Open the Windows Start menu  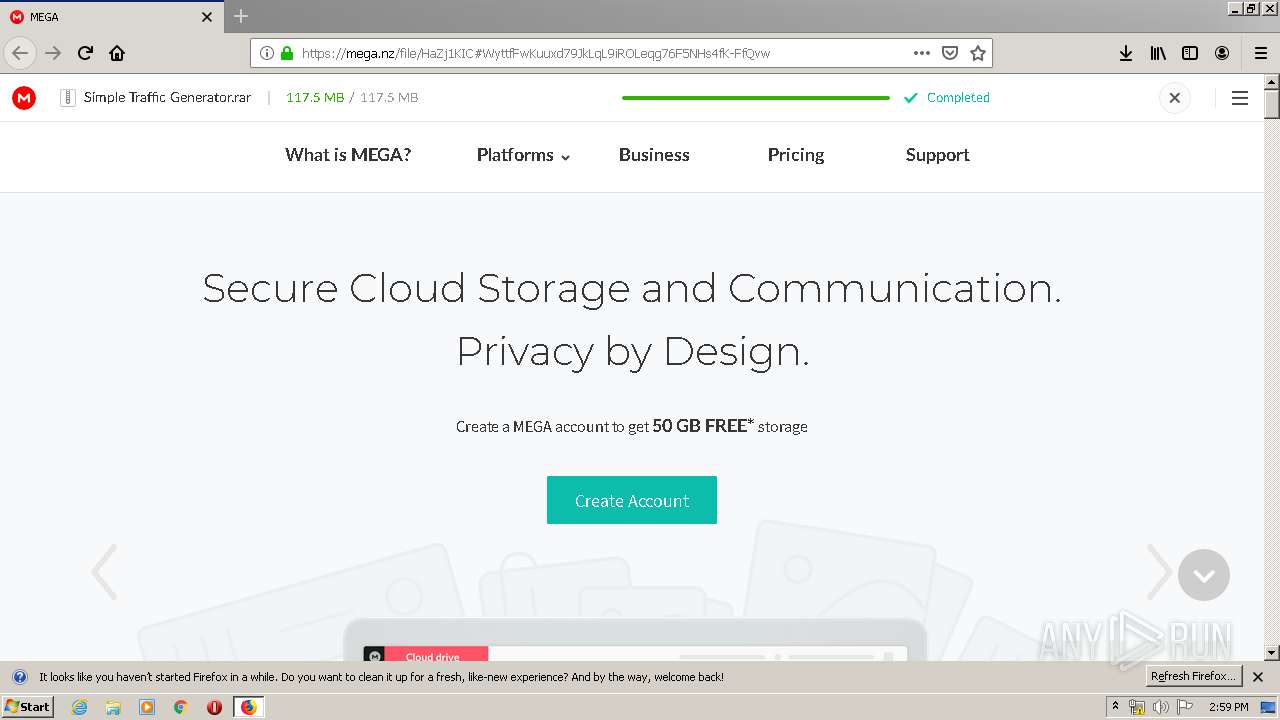pos(27,707)
